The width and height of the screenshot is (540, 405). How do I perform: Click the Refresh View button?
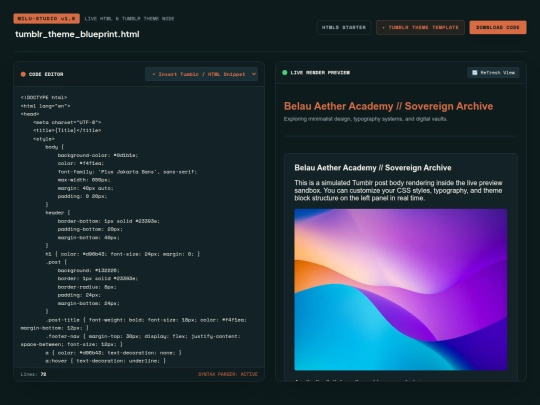tap(493, 73)
